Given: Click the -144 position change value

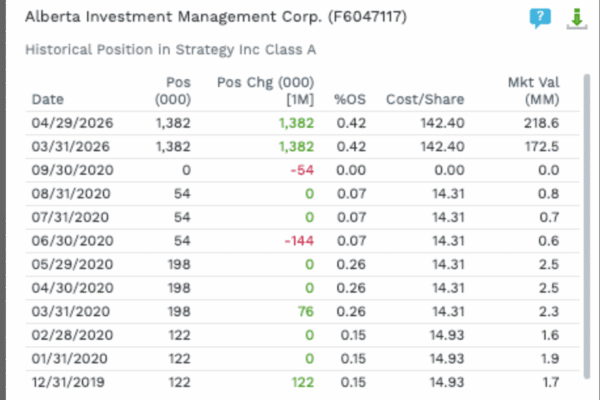Looking at the screenshot, I should [299, 241].
